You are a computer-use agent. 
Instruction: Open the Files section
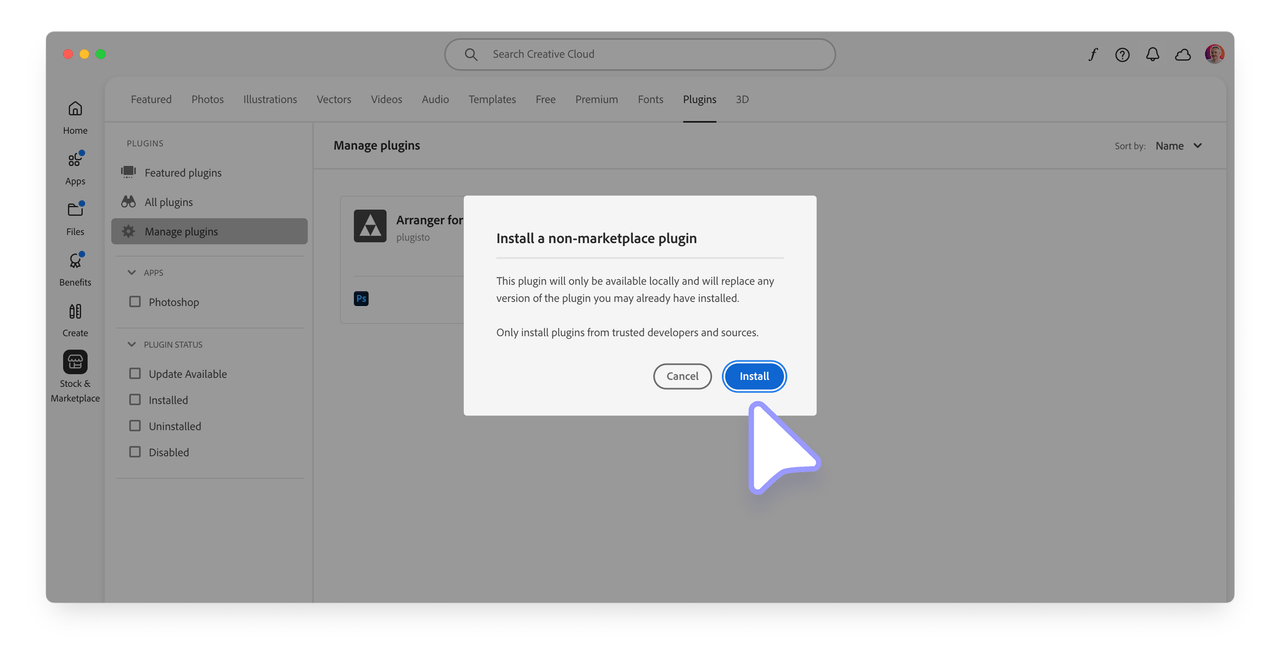(x=75, y=215)
